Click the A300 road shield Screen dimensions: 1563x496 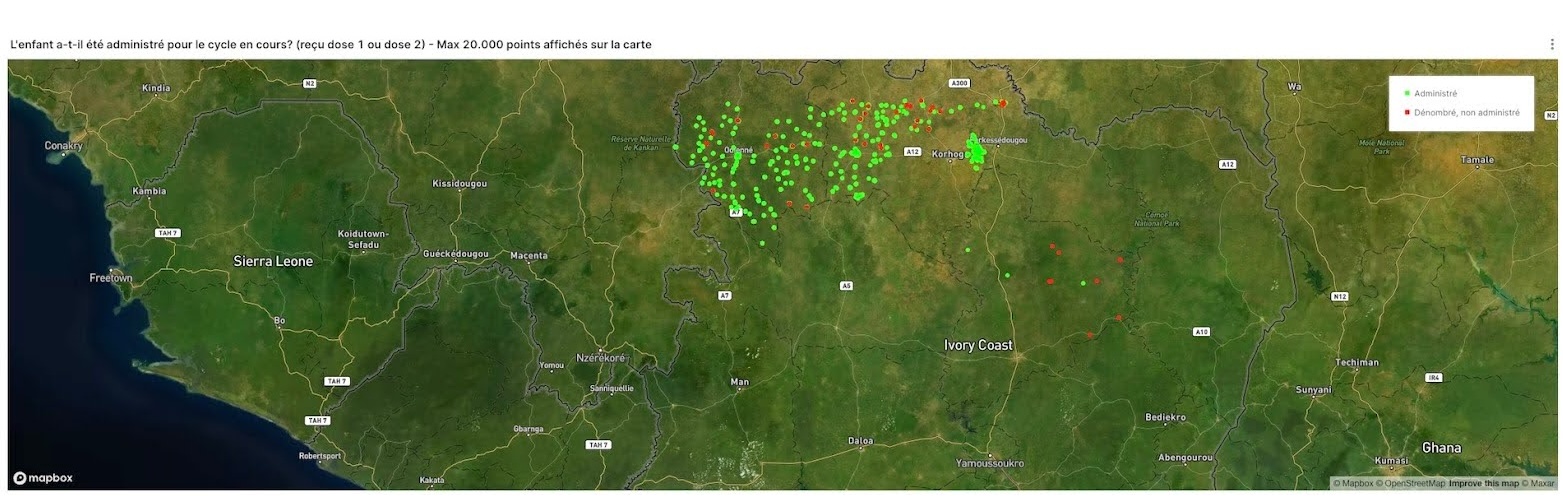pyautogui.click(x=960, y=83)
